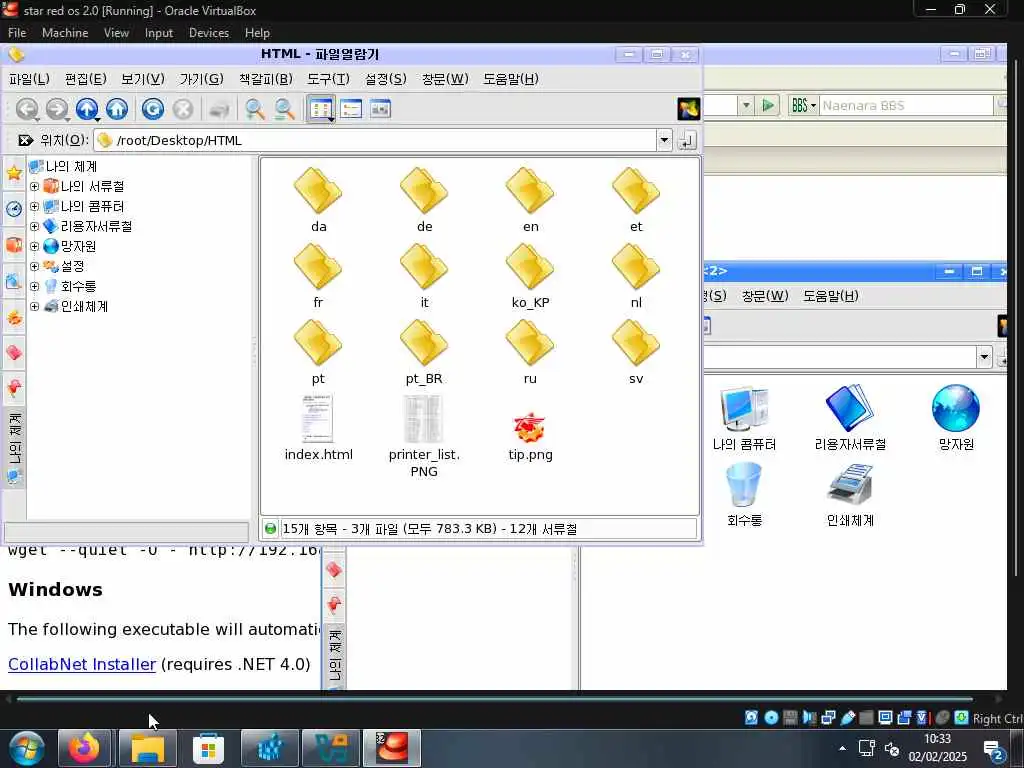Open the 설정(S) menu
Viewport: 1024px width, 768px height.
coord(385,79)
